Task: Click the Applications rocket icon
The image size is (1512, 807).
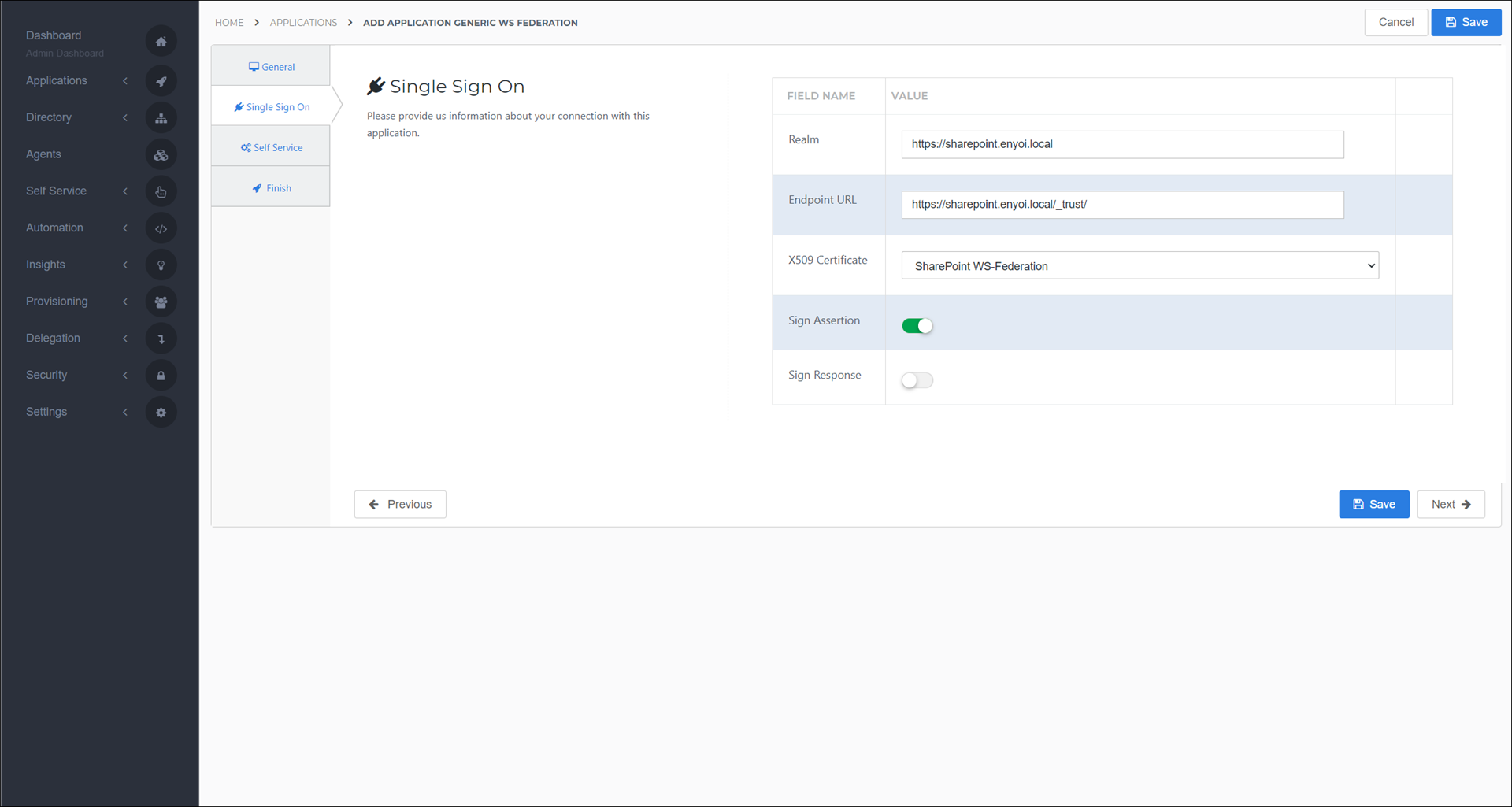Action: [161, 81]
